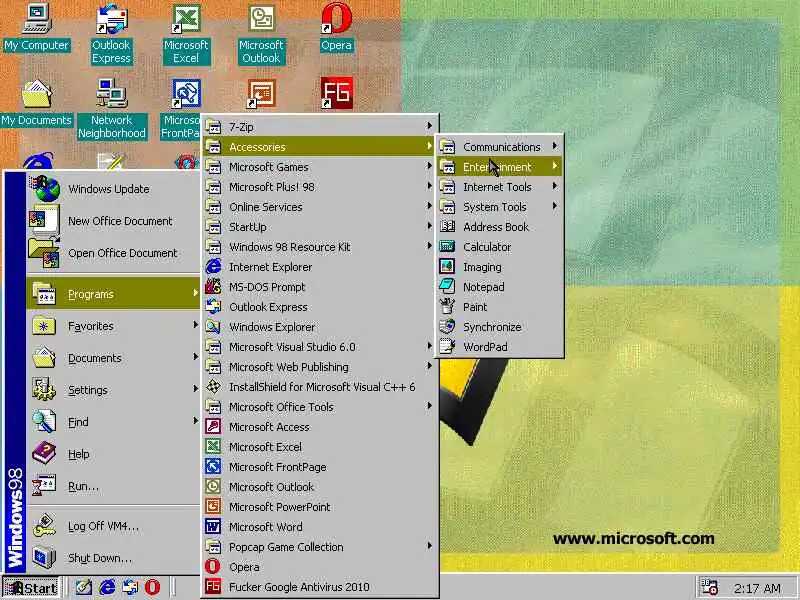
Task: Select Log Off VM4...
Action: click(x=113, y=526)
